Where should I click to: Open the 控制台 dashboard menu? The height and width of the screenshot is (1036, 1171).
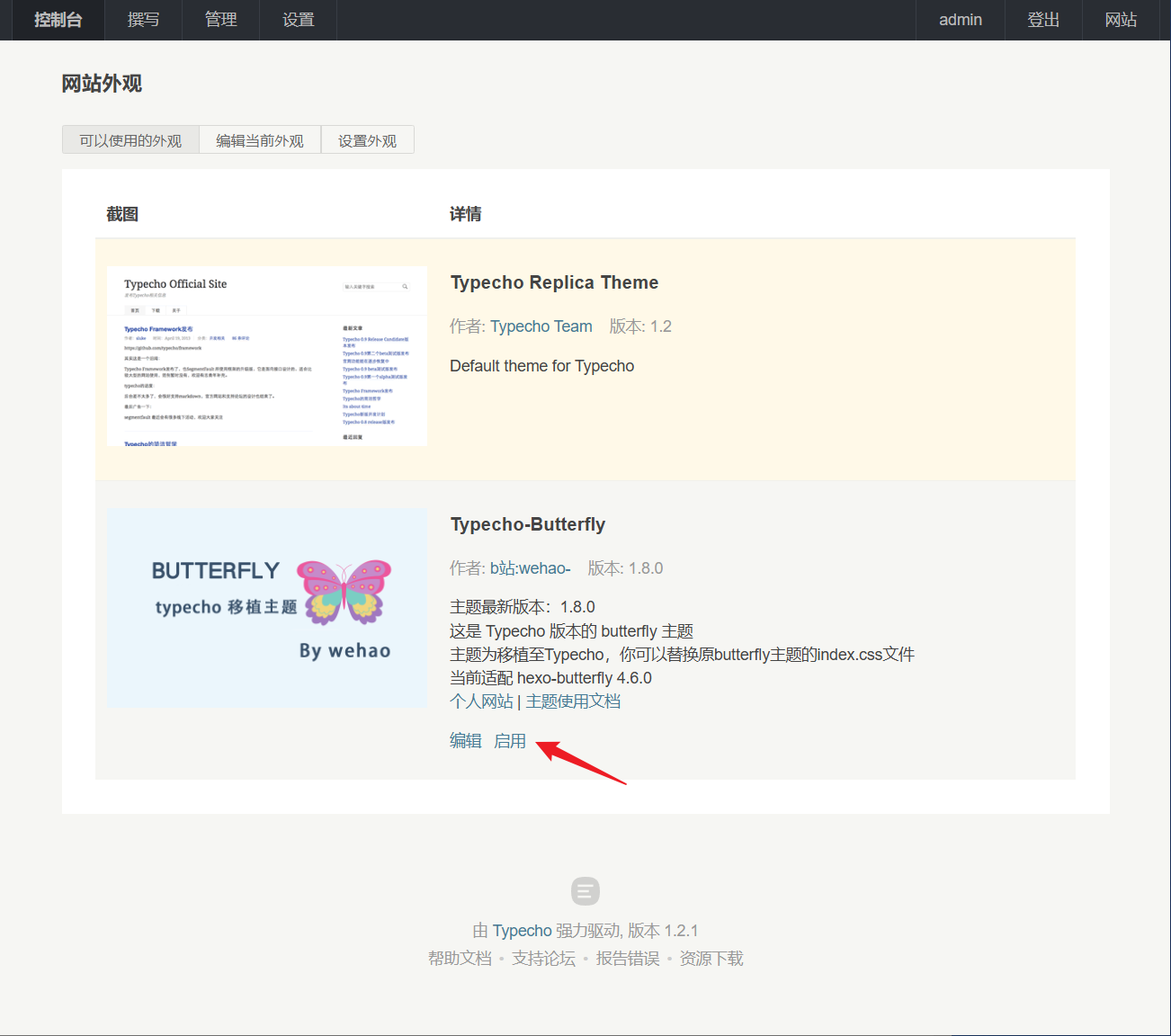coord(58,20)
